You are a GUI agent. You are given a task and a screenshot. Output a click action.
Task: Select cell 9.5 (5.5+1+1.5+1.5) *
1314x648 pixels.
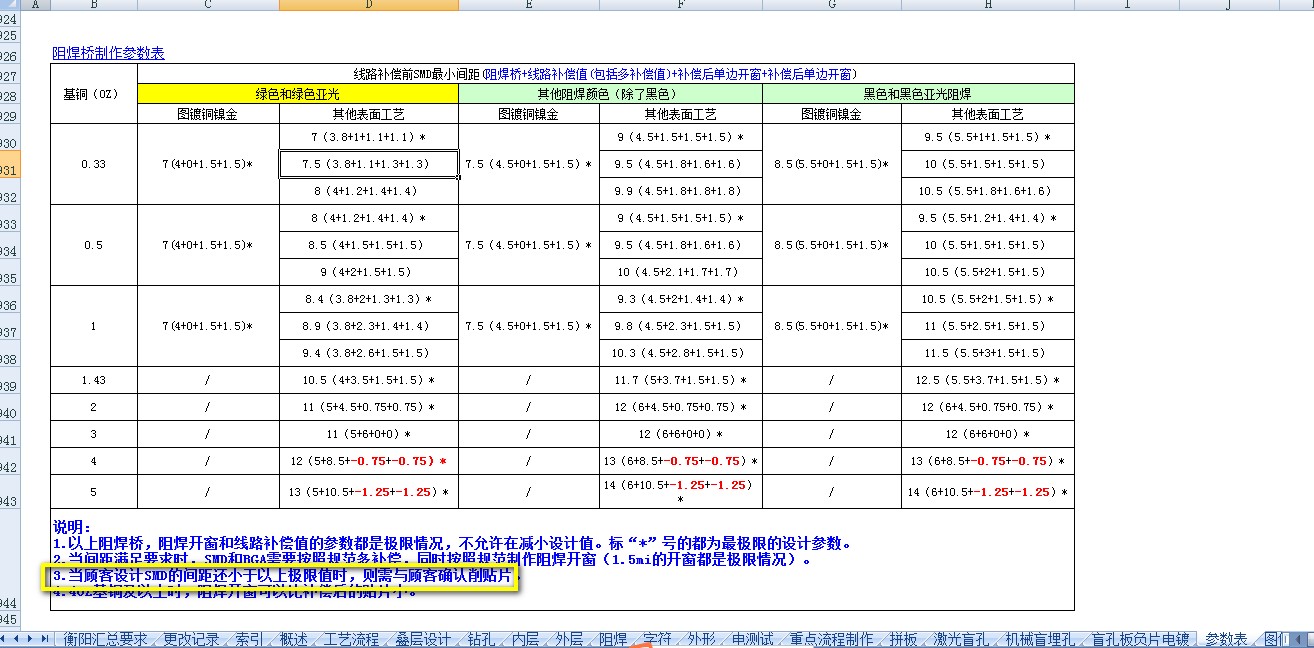pyautogui.click(x=988, y=137)
